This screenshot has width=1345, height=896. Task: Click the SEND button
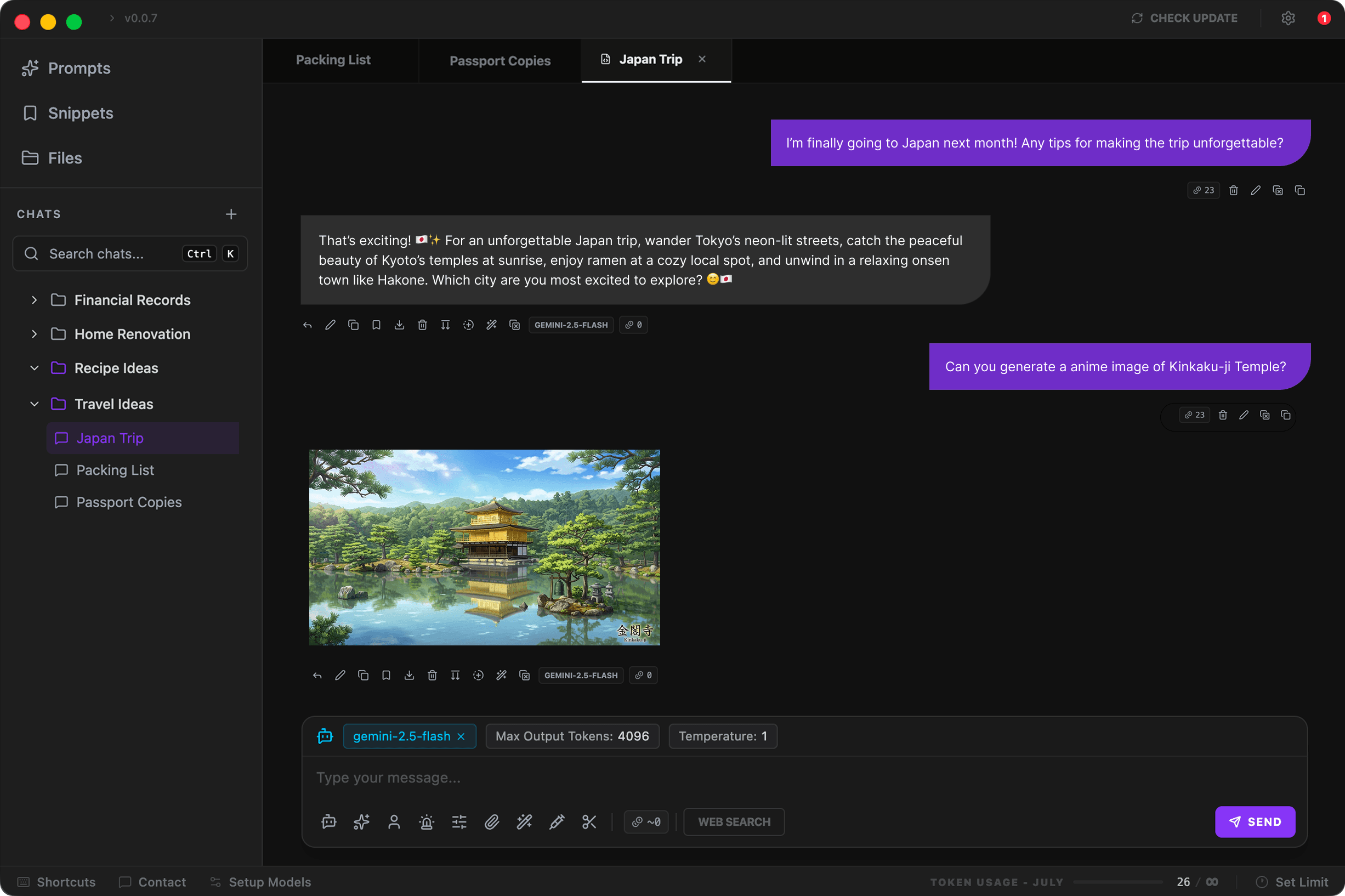coord(1255,822)
